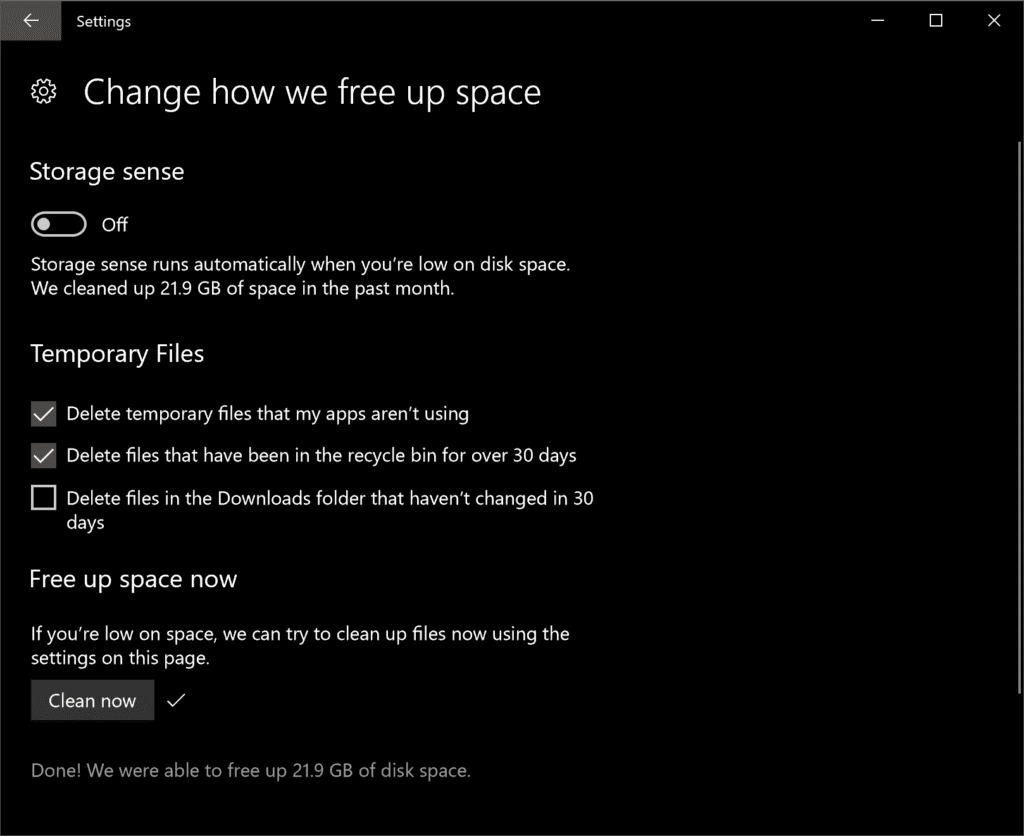Click the Temporary Files section heading
1024x836 pixels.
[x=117, y=353]
